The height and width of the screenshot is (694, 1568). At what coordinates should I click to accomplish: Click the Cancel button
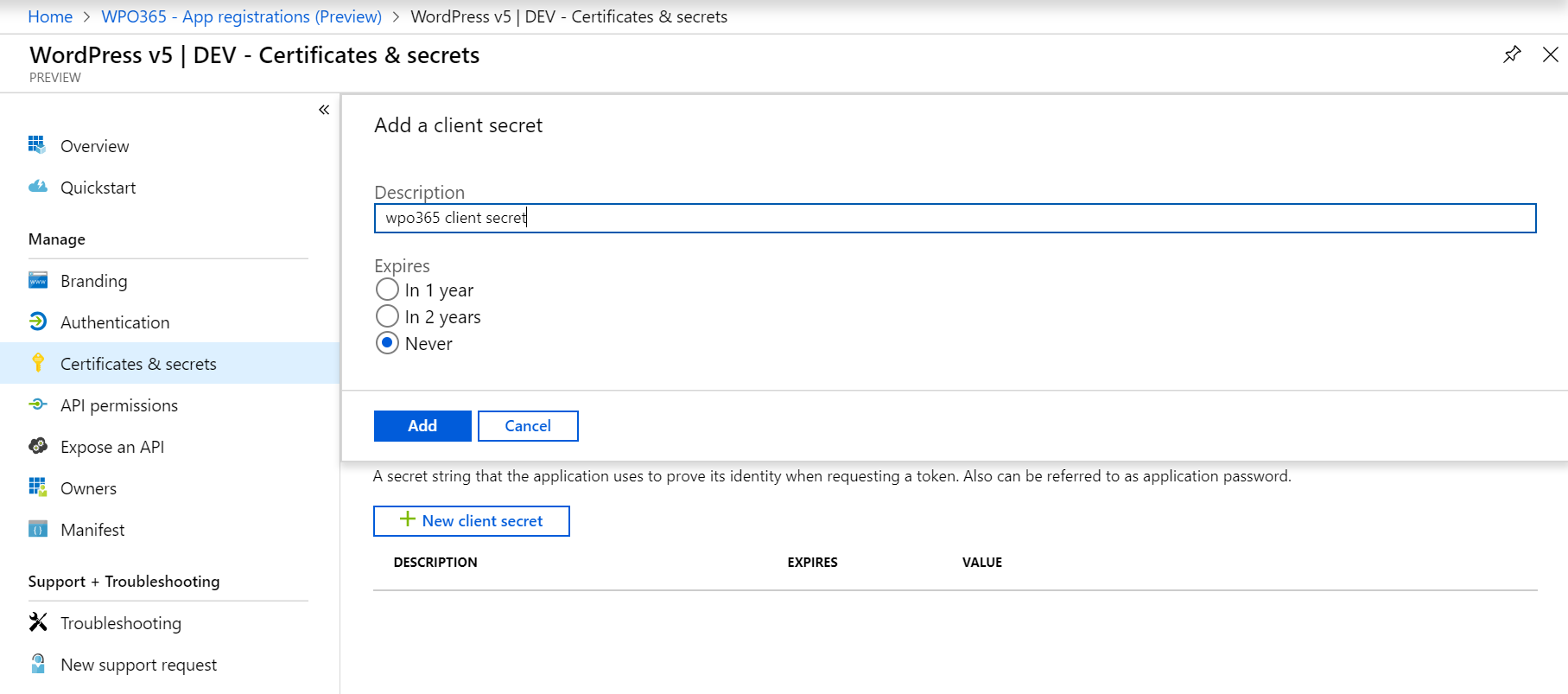pos(528,426)
